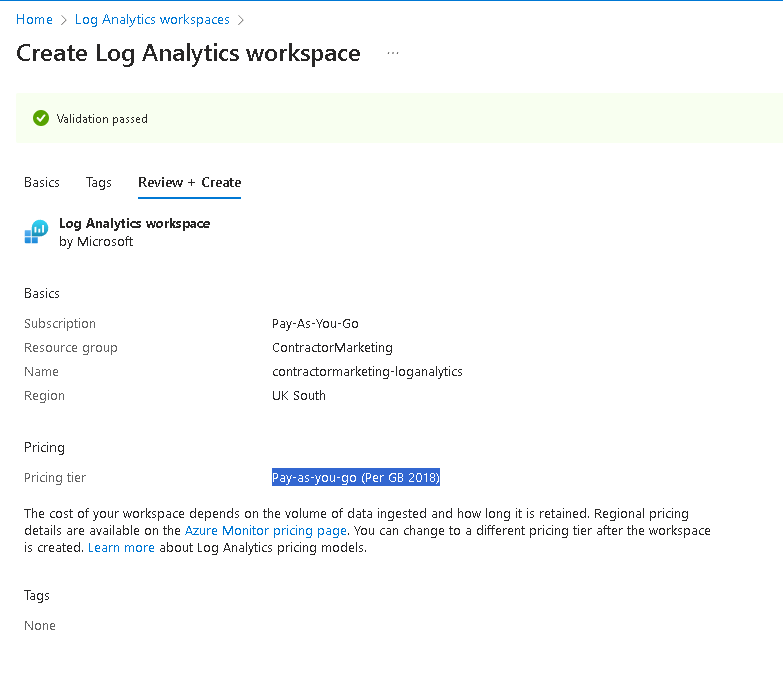Click the Validation passed message text

pyautogui.click(x=102, y=119)
